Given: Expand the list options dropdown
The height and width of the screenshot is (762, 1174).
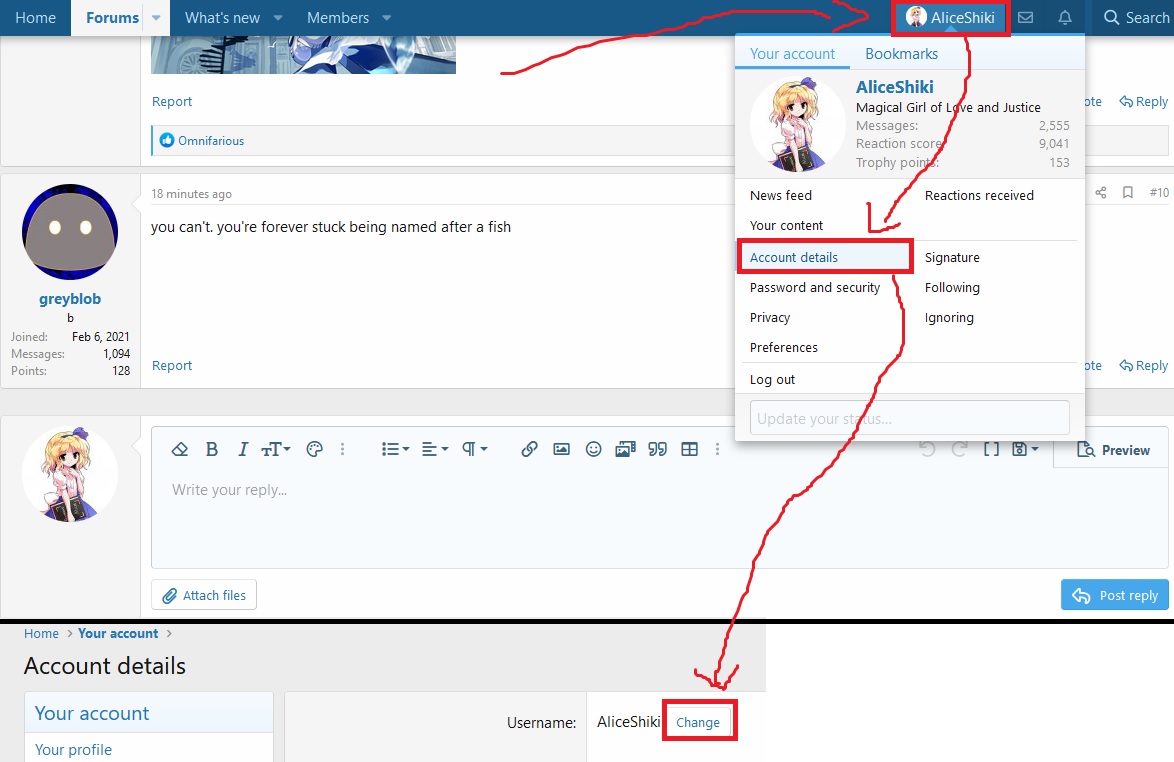Looking at the screenshot, I should click(x=395, y=450).
